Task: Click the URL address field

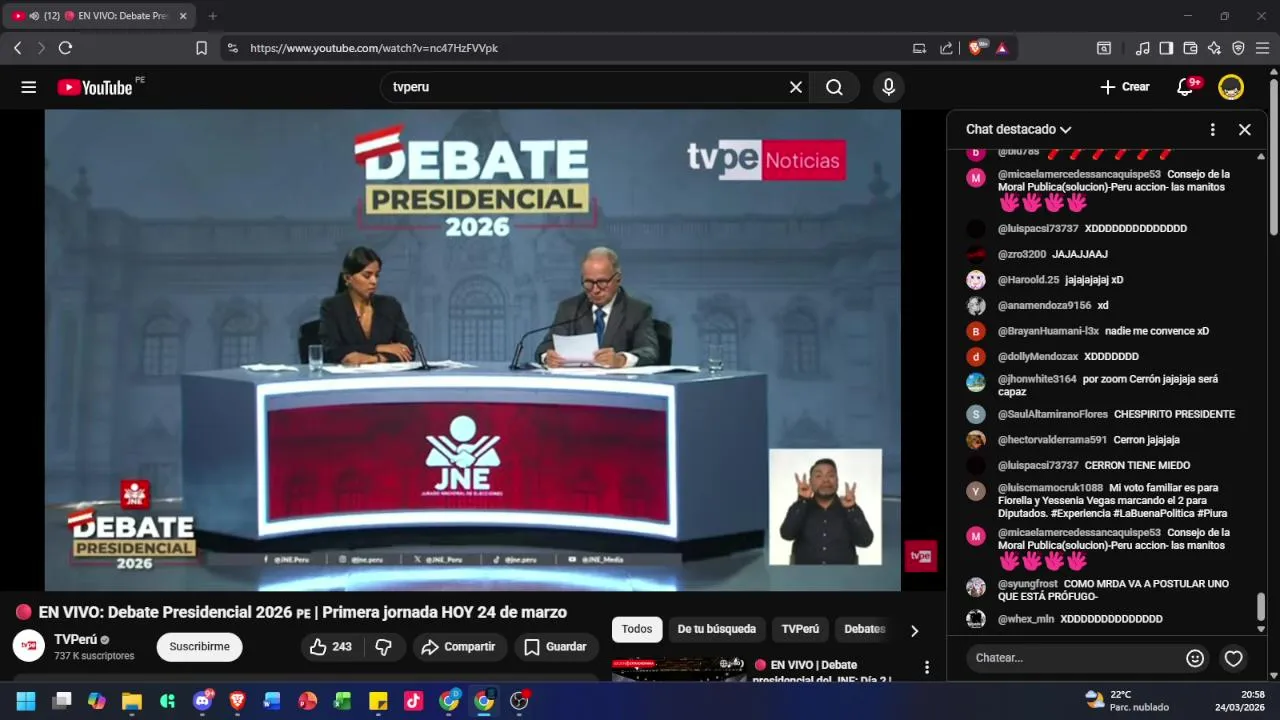Action: [x=575, y=48]
